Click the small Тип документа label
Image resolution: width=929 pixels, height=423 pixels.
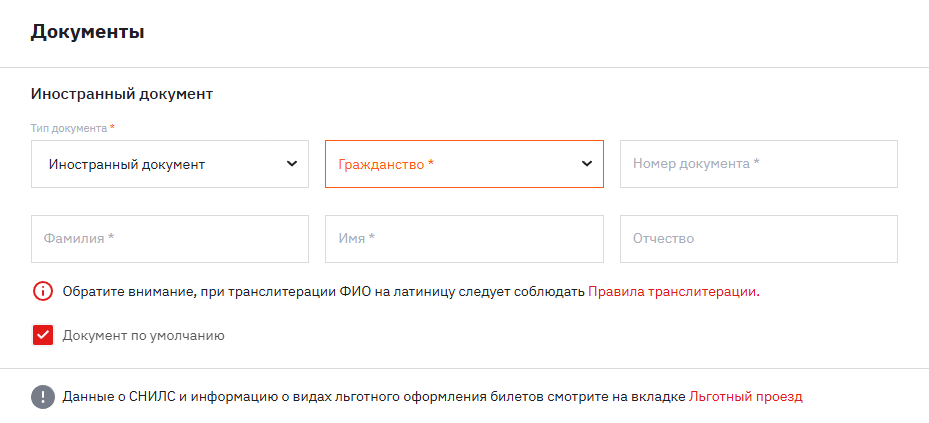click(x=70, y=128)
